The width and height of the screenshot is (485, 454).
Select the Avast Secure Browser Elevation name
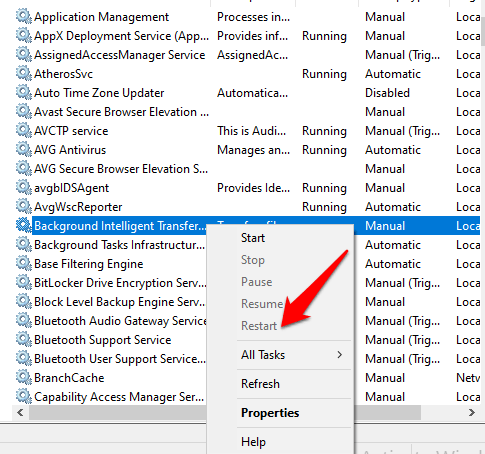121,112
